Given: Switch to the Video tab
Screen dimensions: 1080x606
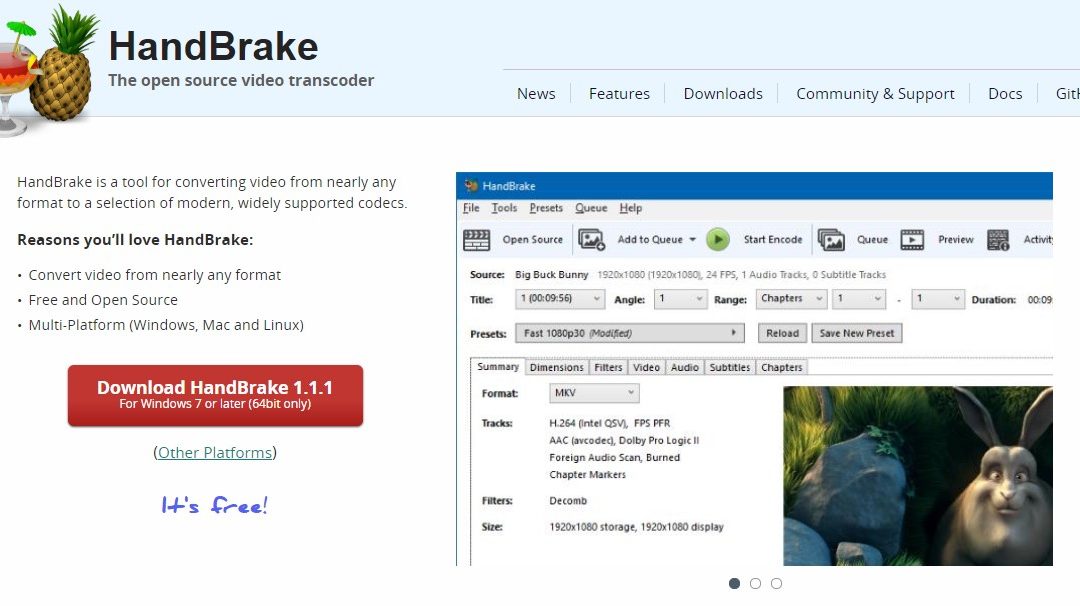Looking at the screenshot, I should tap(646, 367).
